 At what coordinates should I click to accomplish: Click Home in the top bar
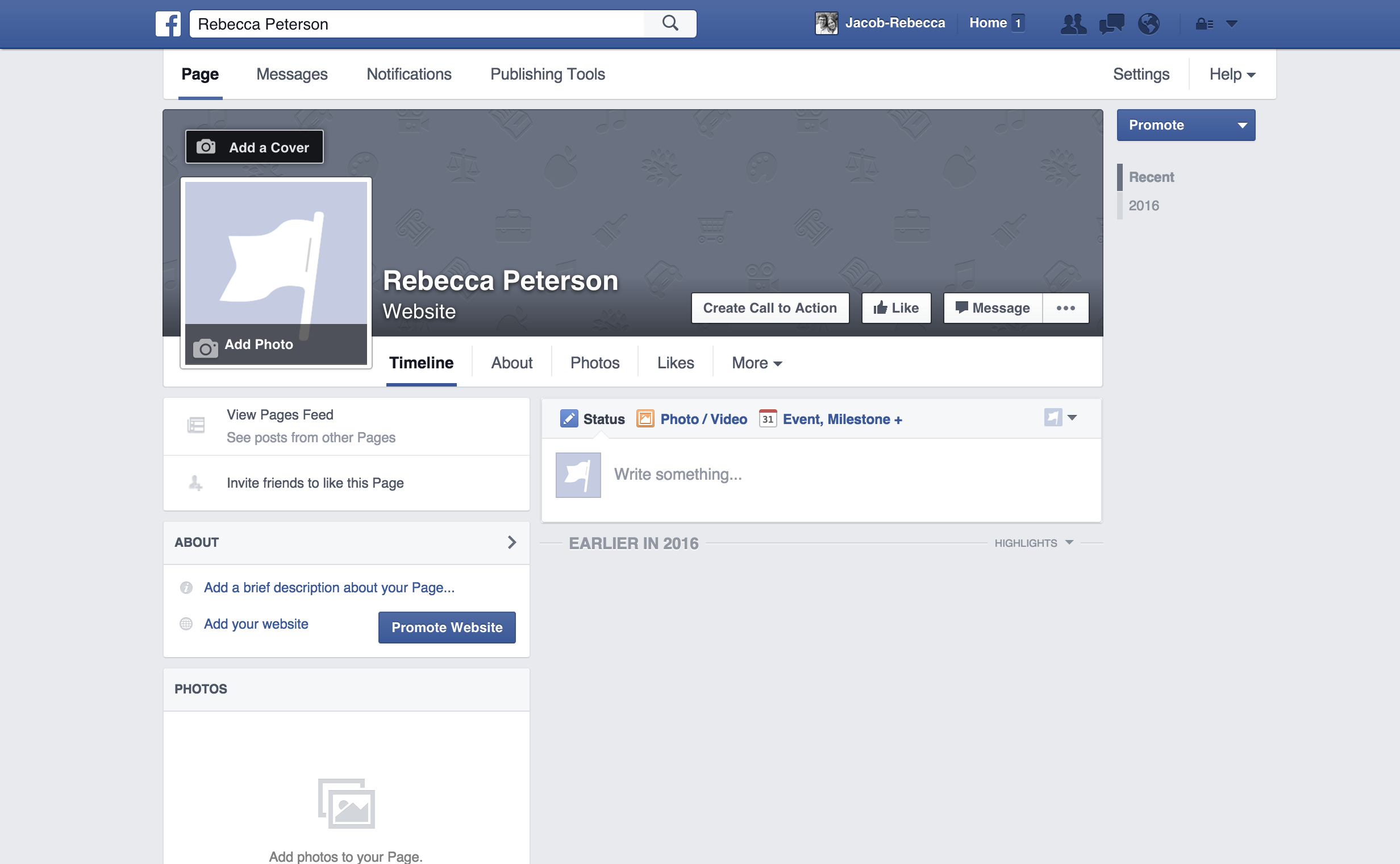coord(988,23)
